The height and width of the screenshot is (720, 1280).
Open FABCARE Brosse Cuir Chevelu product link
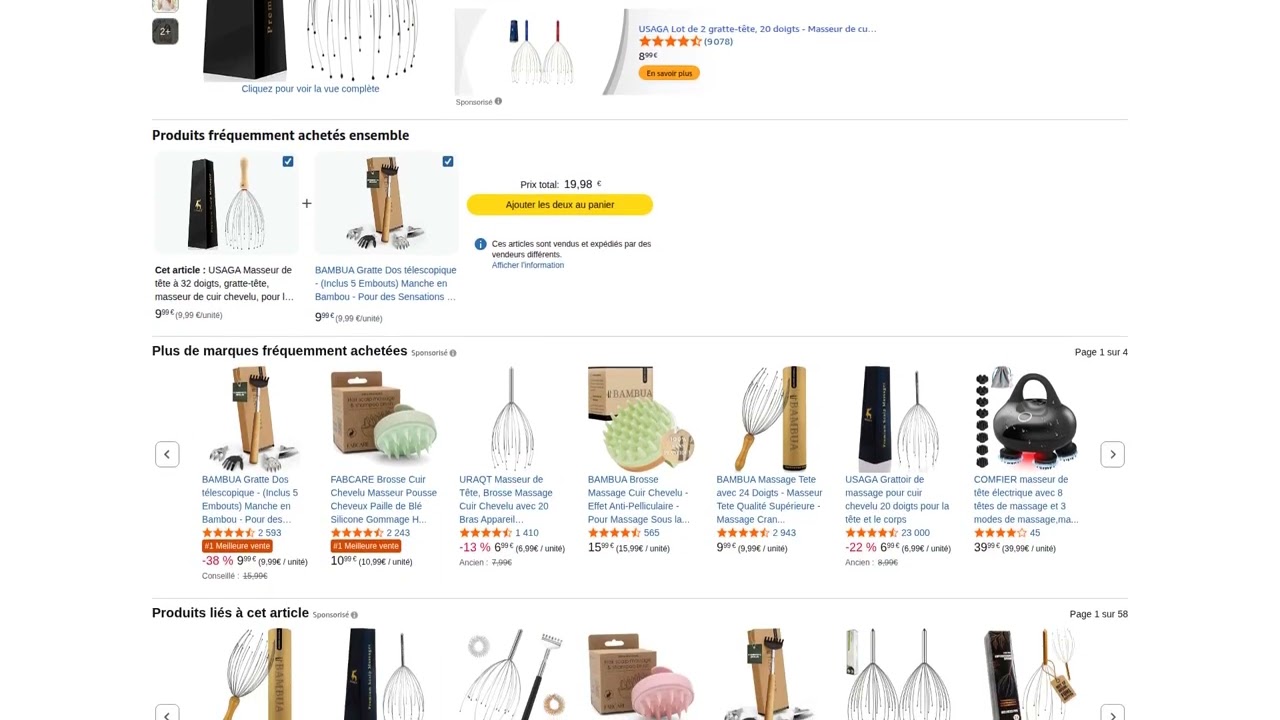[384, 499]
